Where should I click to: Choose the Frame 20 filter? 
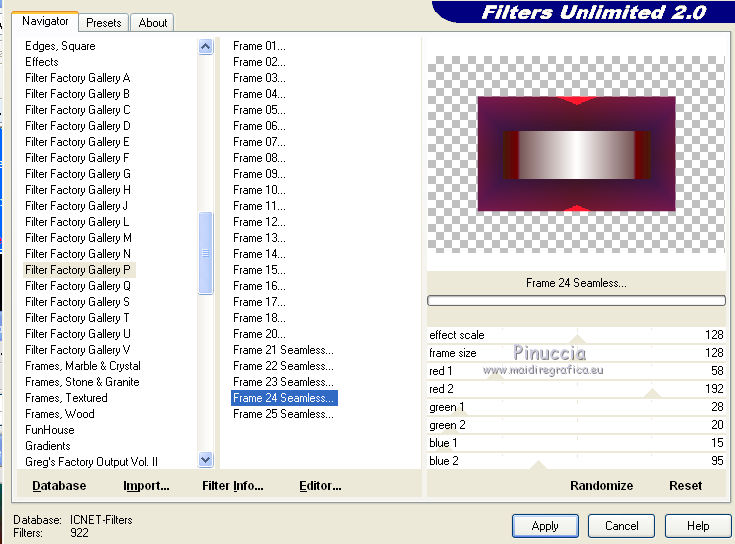[x=259, y=334]
